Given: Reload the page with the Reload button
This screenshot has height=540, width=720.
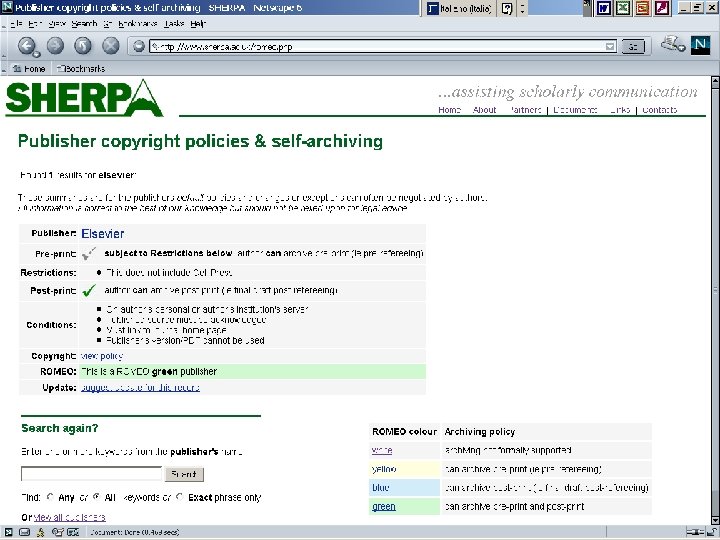Looking at the screenshot, I should (83, 46).
